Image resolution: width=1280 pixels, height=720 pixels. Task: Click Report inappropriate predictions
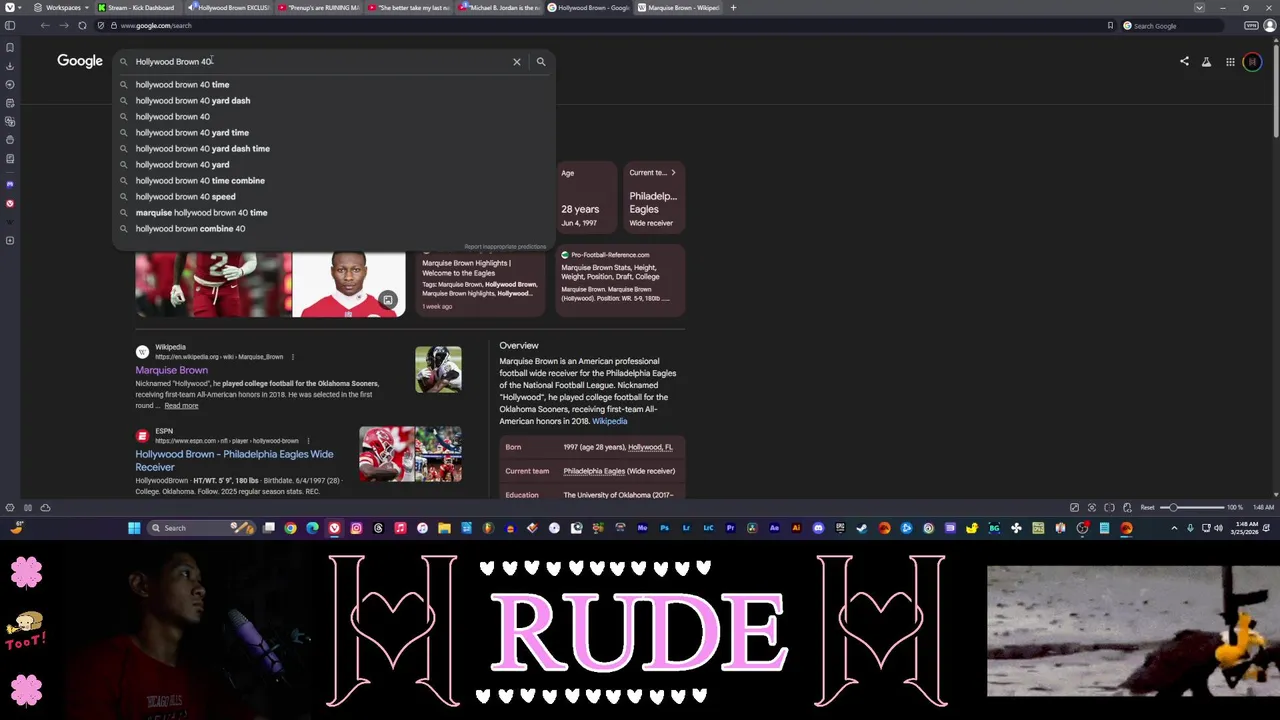pos(505,247)
